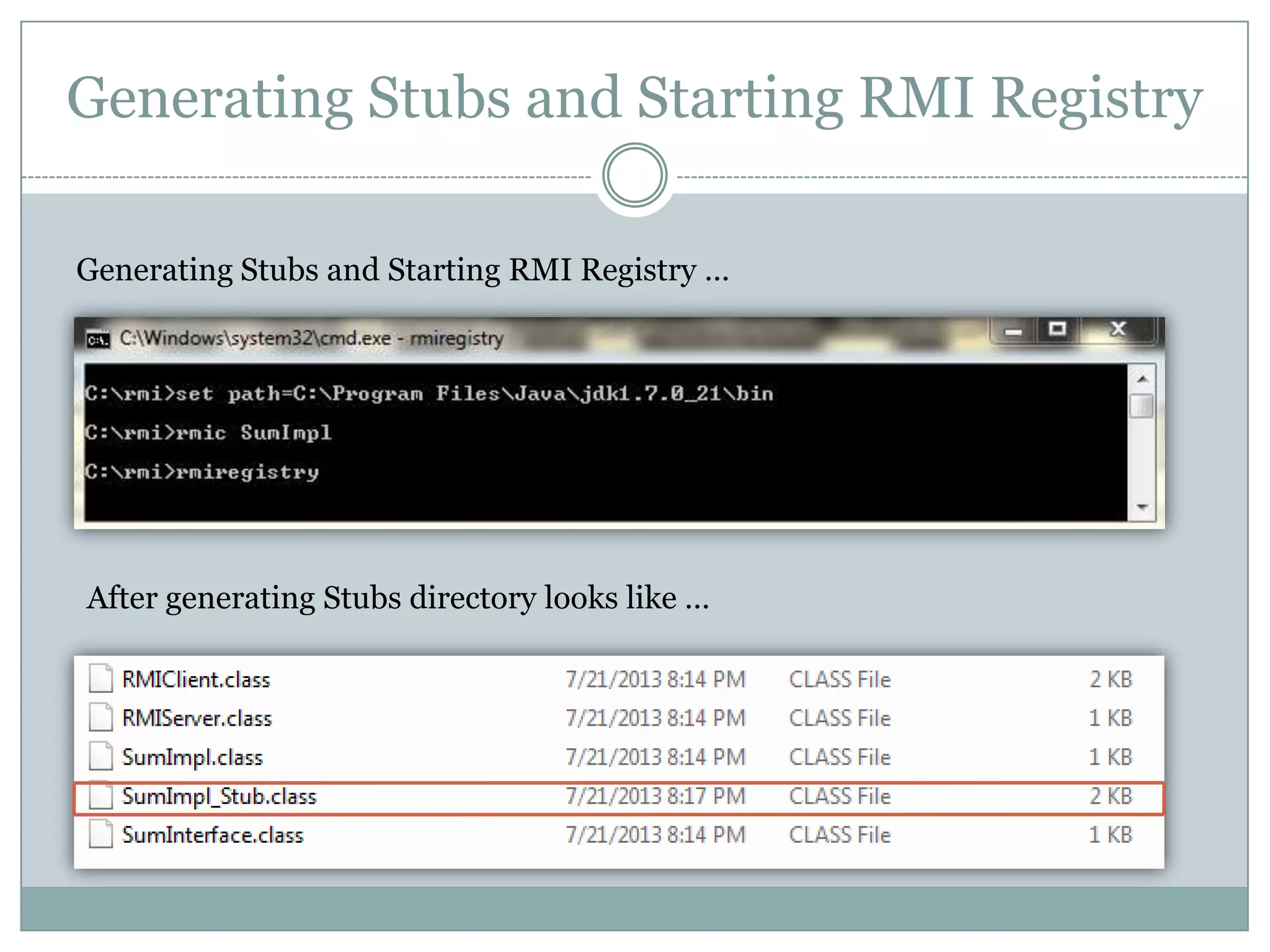Click the cmd window title text
The width and height of the screenshot is (1270, 952).
(311, 338)
